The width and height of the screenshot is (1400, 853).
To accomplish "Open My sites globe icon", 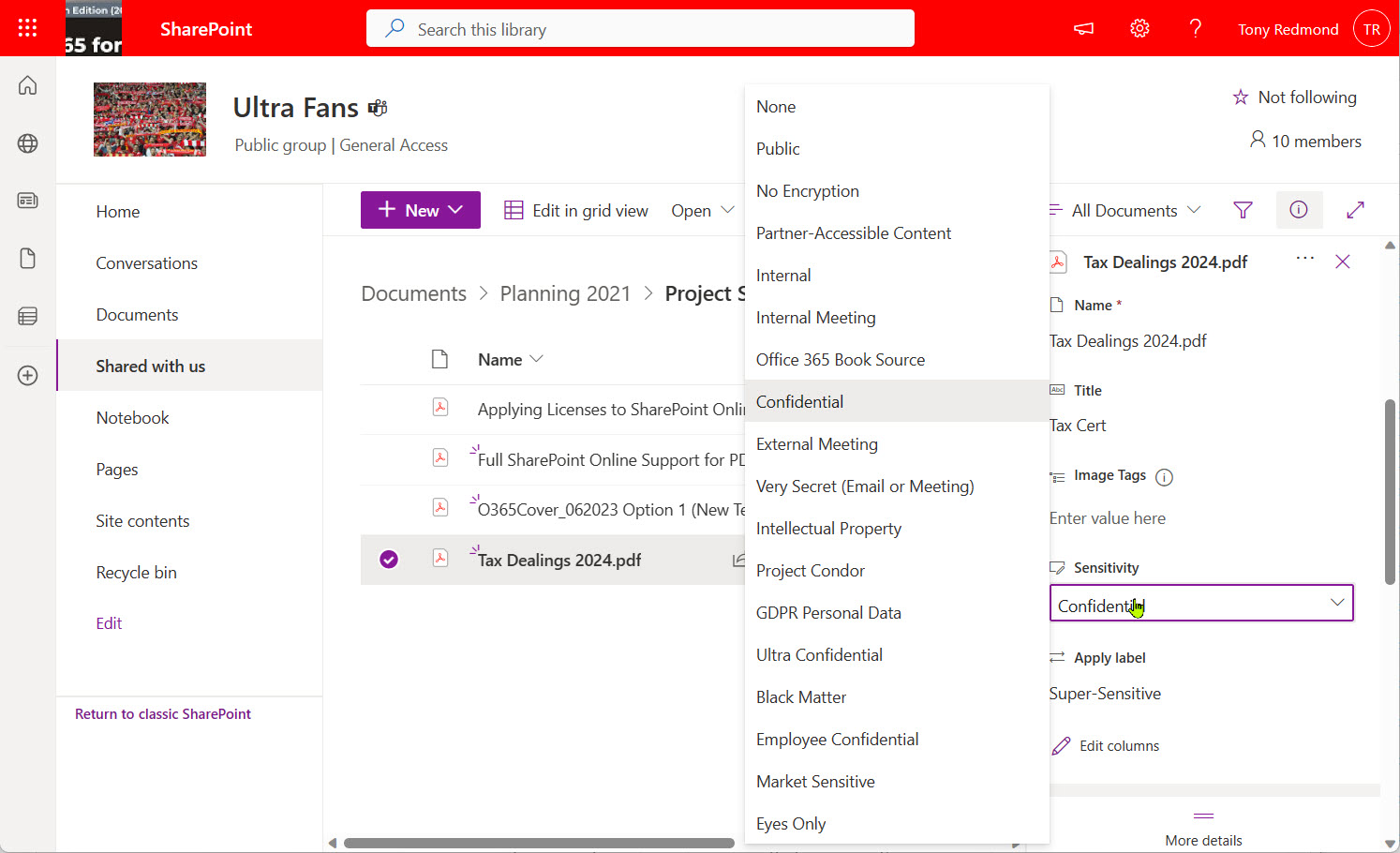I will pyautogui.click(x=28, y=143).
